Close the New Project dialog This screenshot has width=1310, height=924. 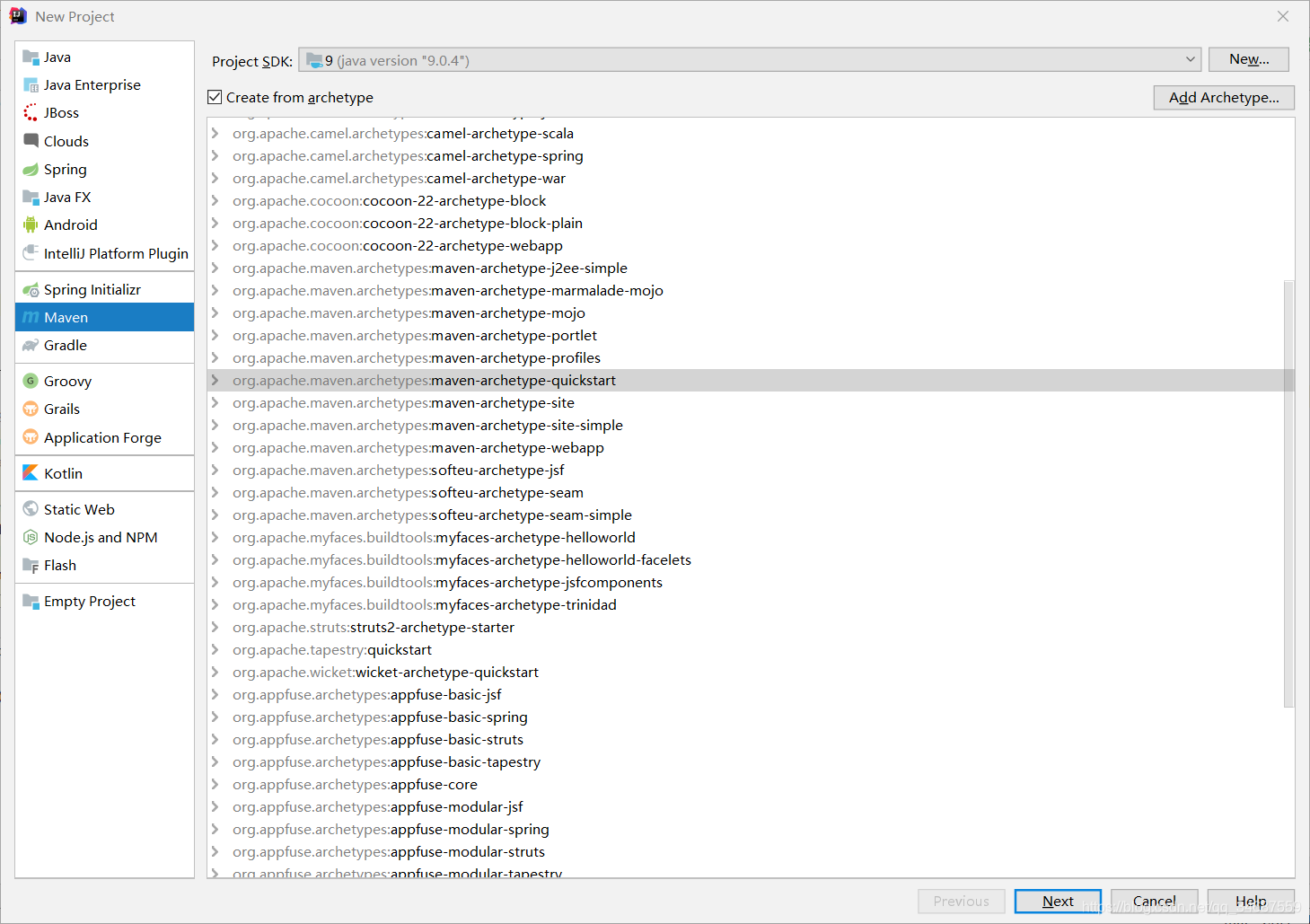[1283, 16]
